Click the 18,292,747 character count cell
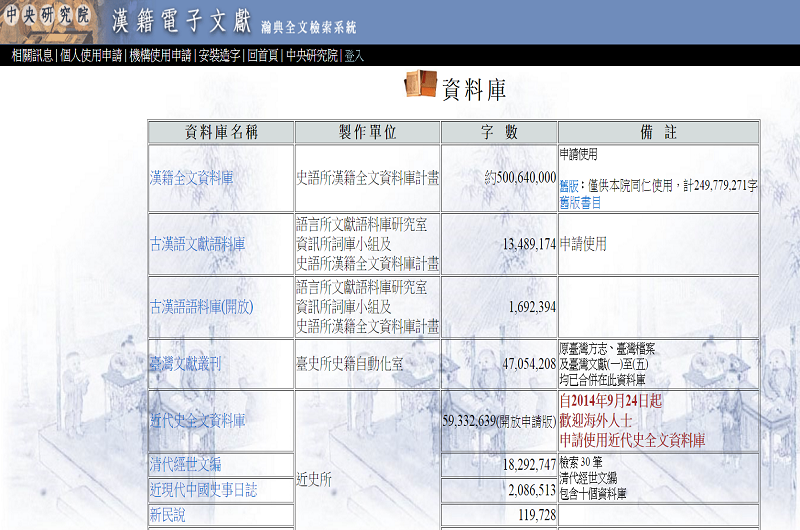This screenshot has height=530, width=800. pyautogui.click(x=499, y=465)
